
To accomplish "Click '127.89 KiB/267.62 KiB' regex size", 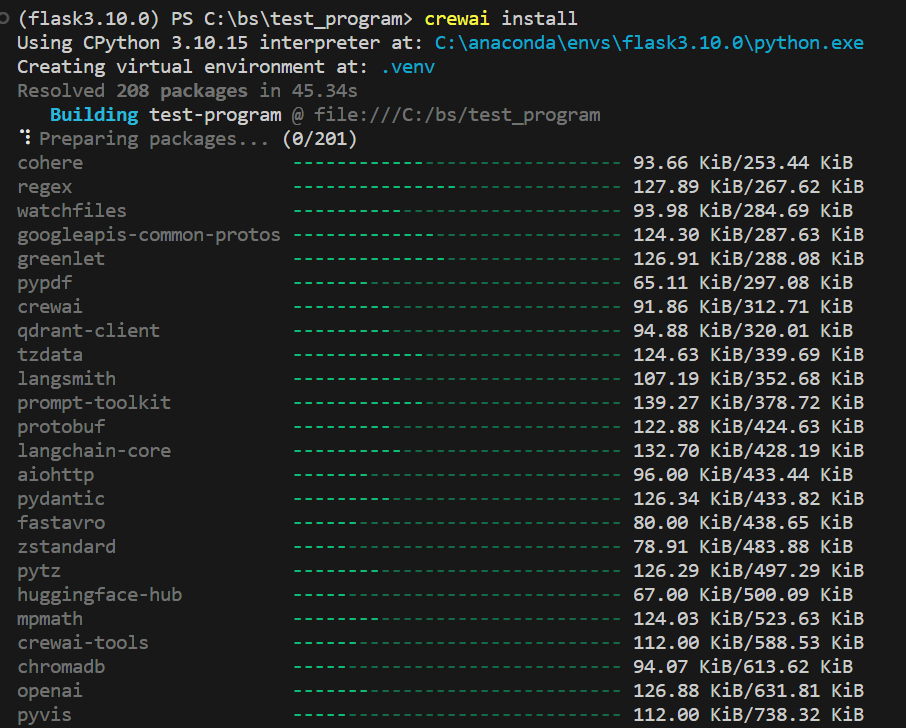I will coord(748,187).
